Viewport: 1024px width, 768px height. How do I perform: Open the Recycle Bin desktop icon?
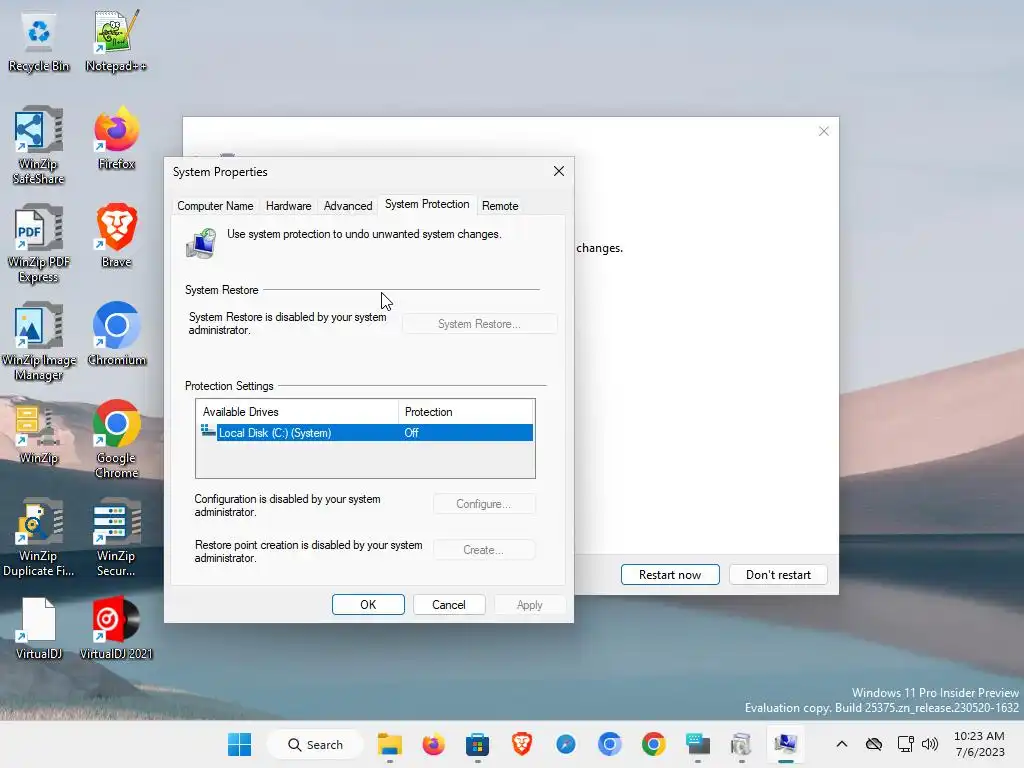[x=39, y=40]
